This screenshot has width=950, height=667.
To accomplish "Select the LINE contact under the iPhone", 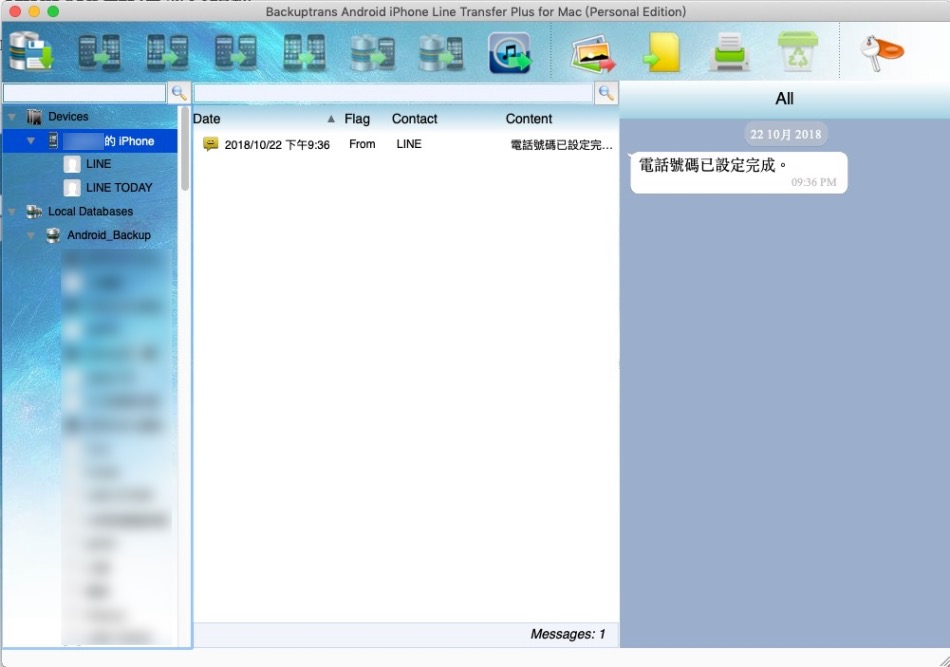I will click(98, 164).
